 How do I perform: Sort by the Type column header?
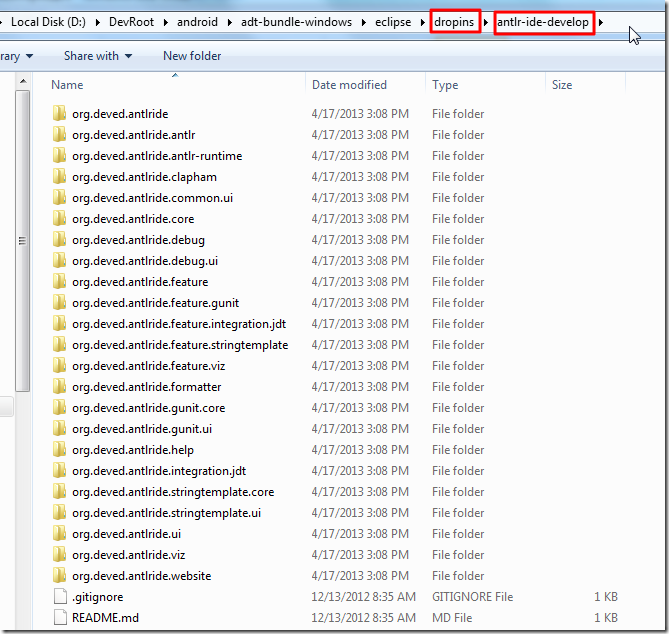point(445,85)
